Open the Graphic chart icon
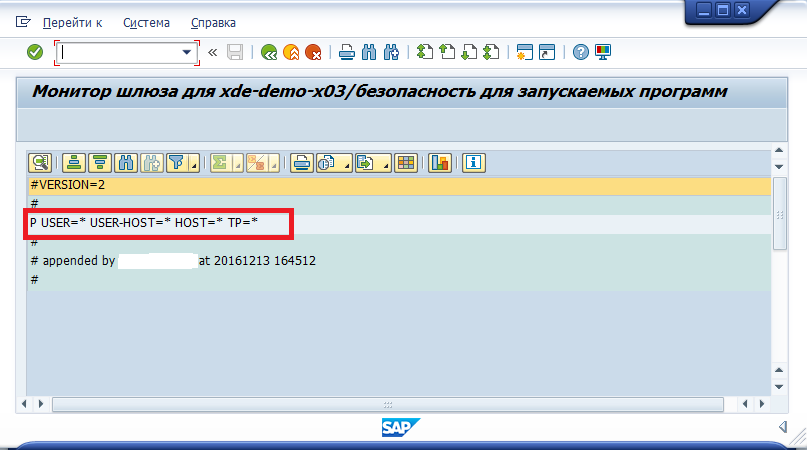807x450 pixels. coord(440,163)
